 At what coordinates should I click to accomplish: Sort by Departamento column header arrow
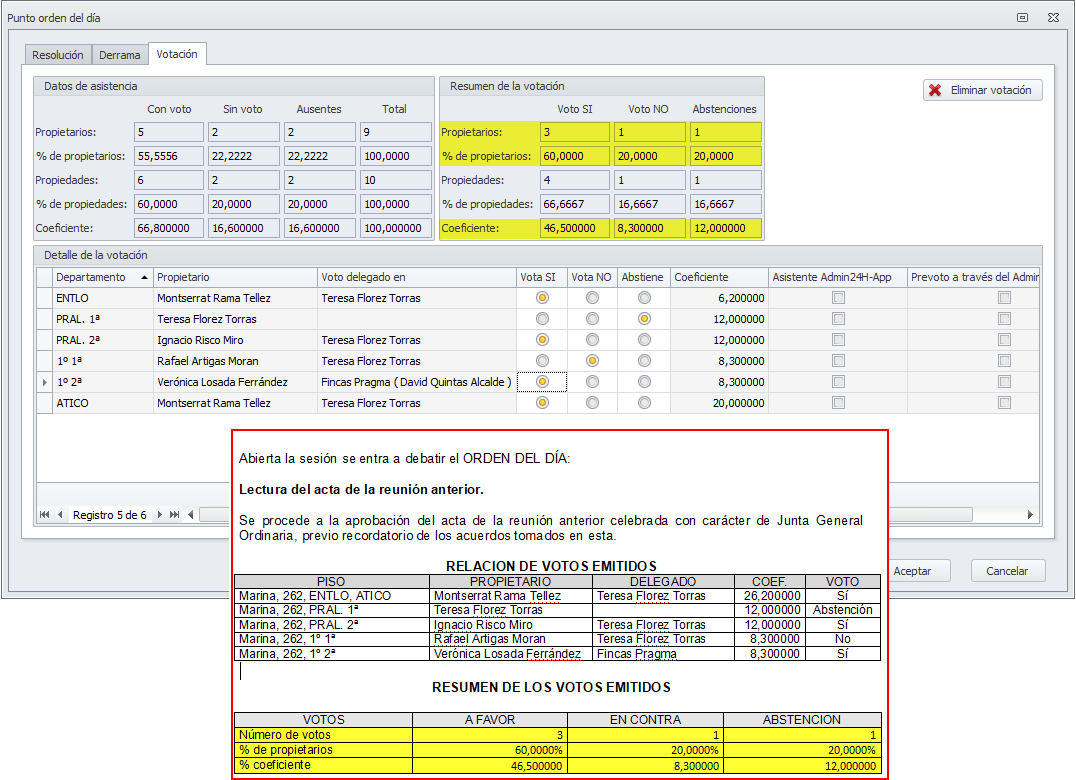click(x=145, y=277)
